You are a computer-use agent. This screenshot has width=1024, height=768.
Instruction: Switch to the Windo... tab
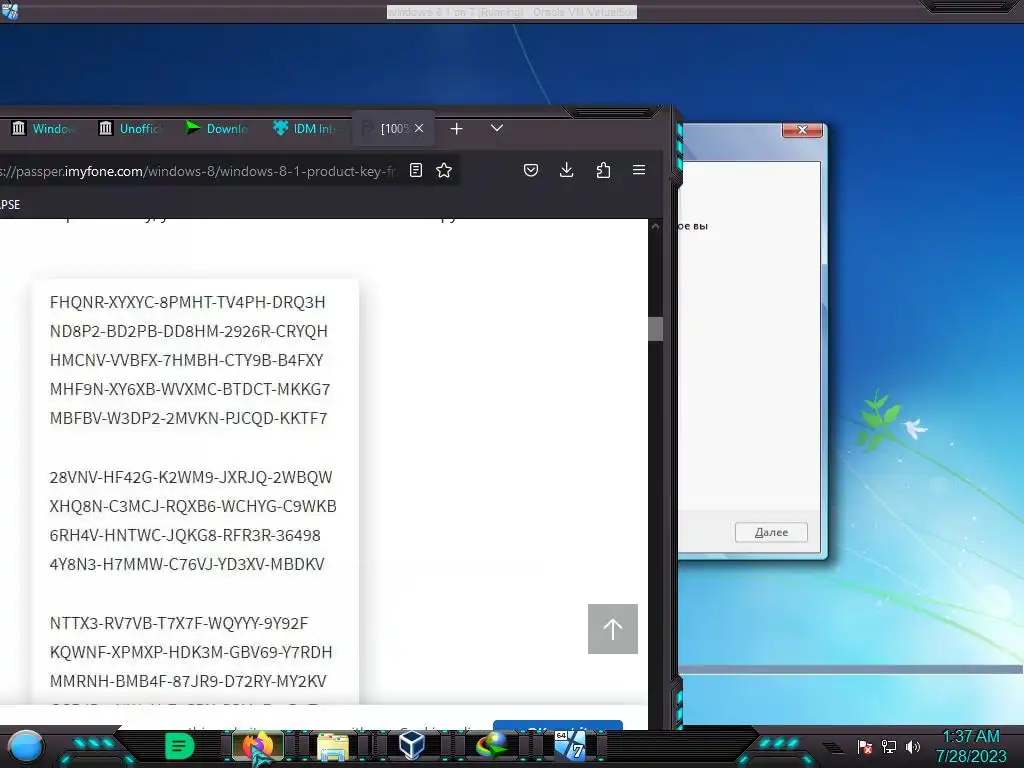43,129
